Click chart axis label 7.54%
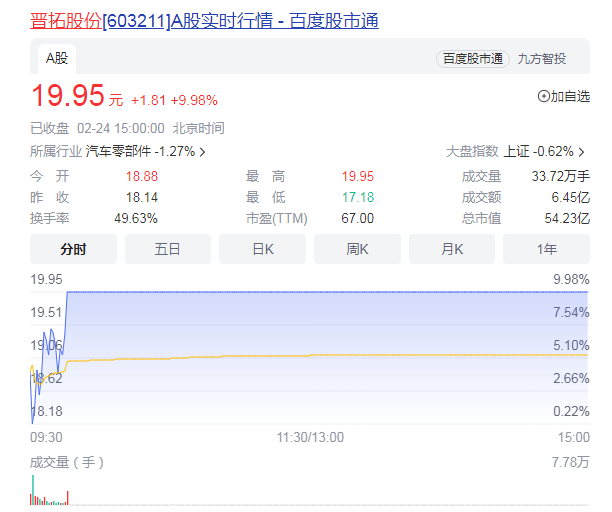 [571, 313]
